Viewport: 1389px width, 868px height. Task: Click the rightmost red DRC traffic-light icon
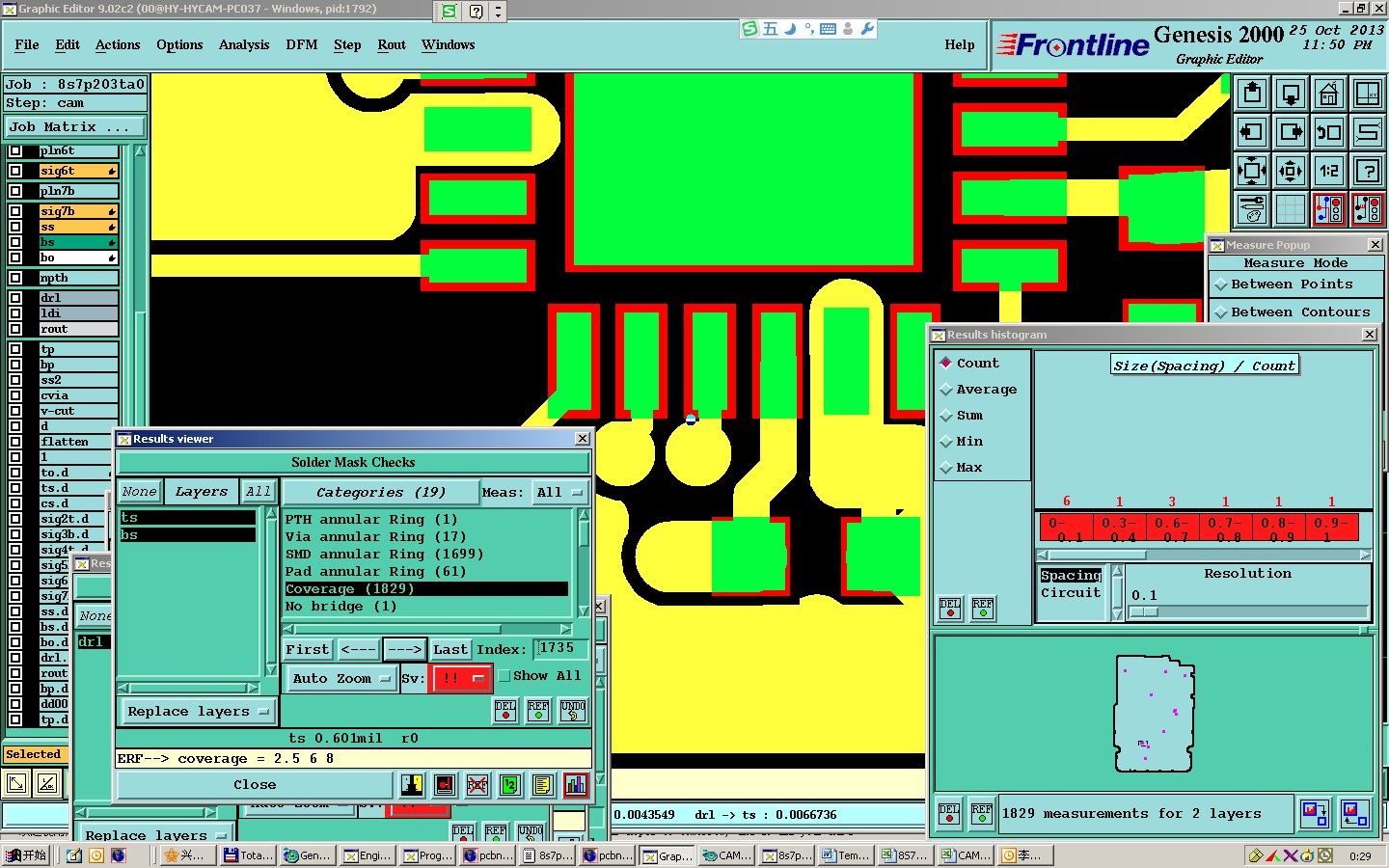click(x=1368, y=209)
